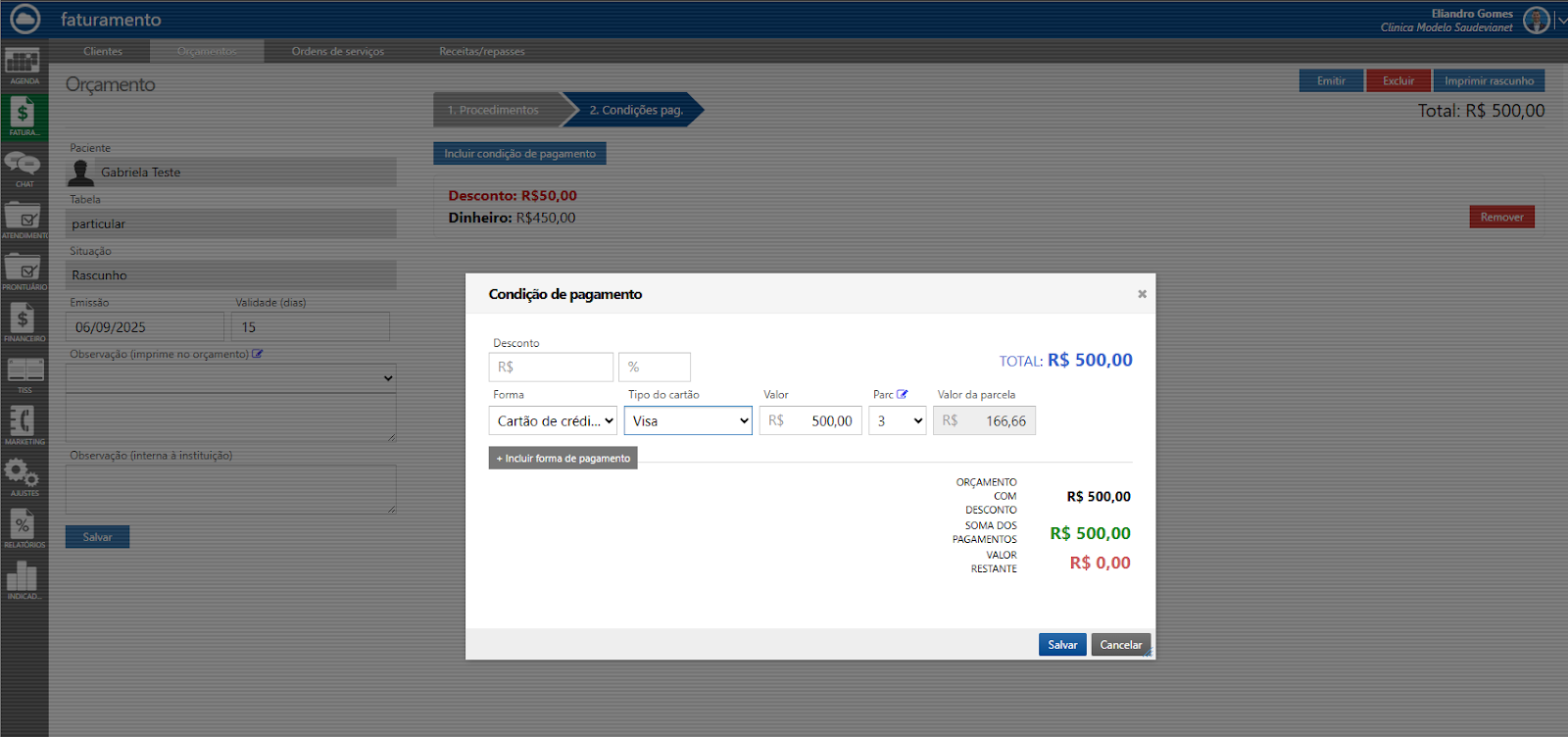This screenshot has height=737, width=1568.
Task: Click Incluir forma de pagamento button
Action: coord(563,458)
